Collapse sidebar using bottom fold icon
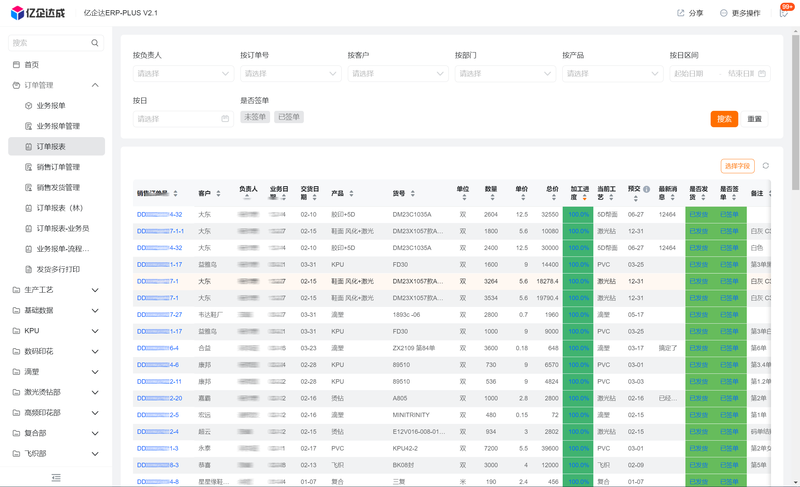800x487 pixels. coord(56,477)
